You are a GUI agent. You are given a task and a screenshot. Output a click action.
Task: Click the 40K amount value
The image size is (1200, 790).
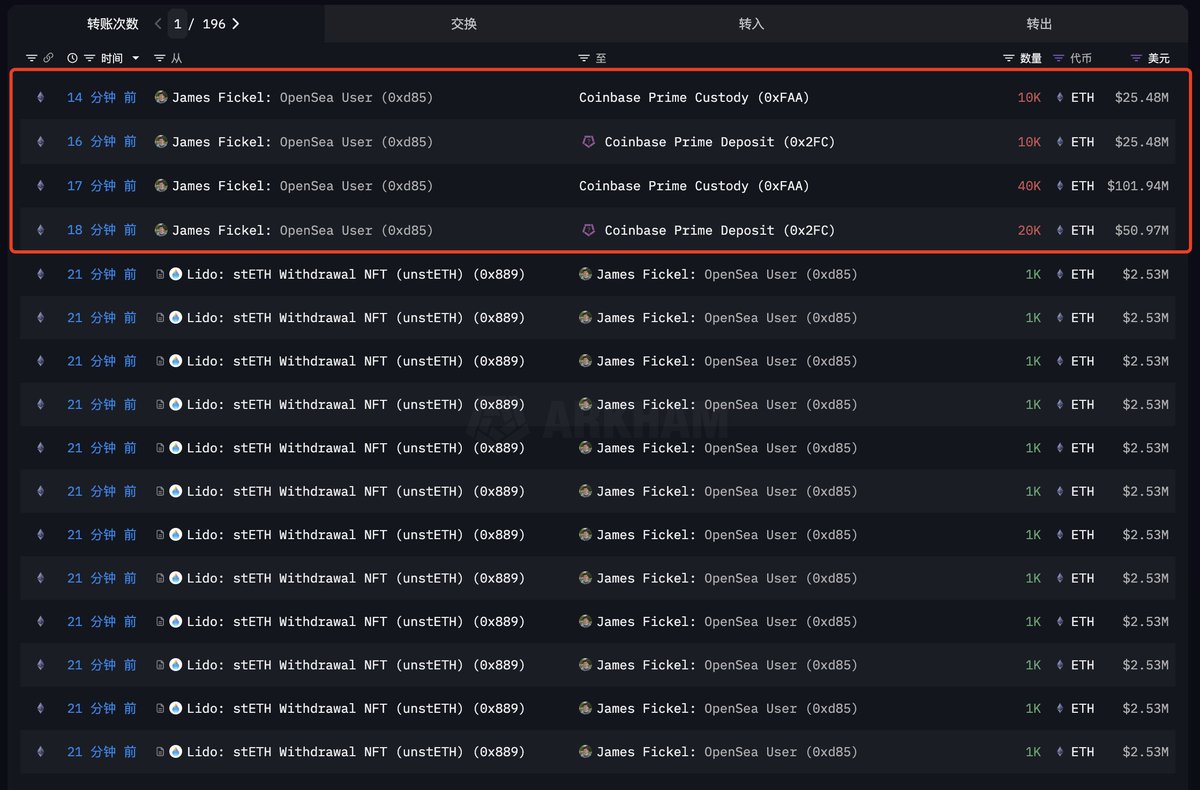tap(1029, 186)
